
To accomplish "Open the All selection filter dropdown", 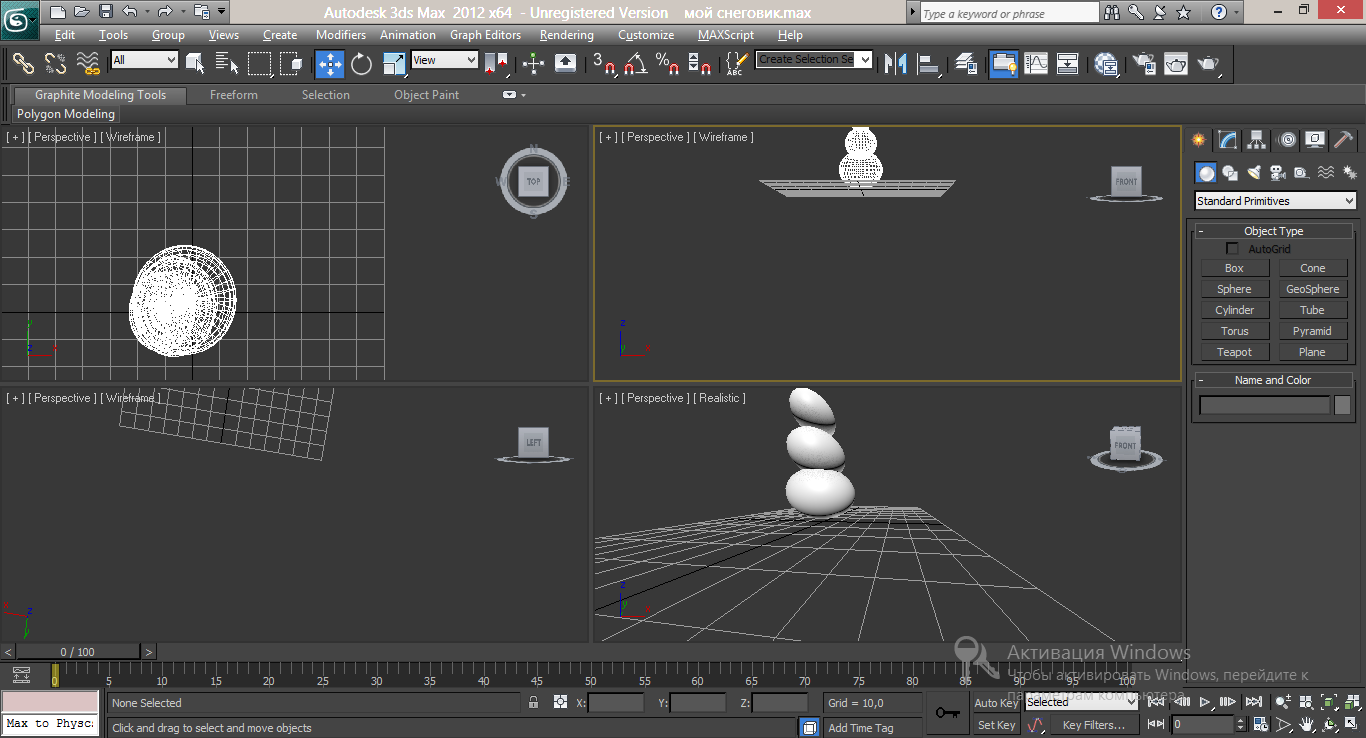I will click(144, 60).
